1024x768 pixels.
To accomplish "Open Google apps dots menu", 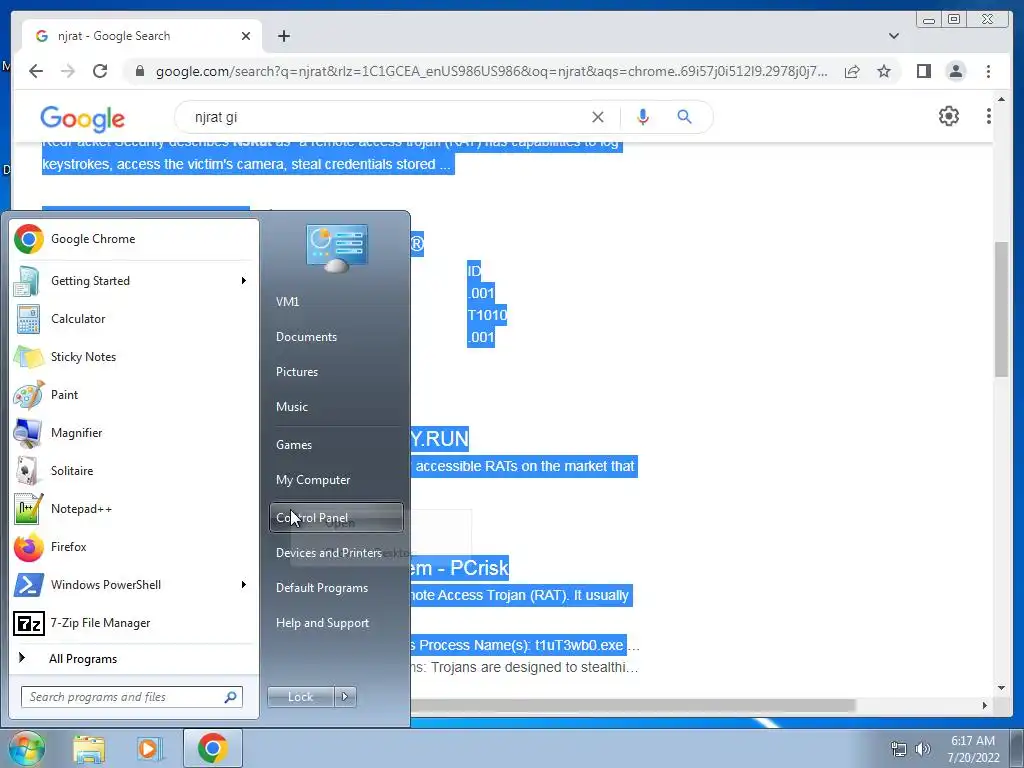I will (988, 116).
